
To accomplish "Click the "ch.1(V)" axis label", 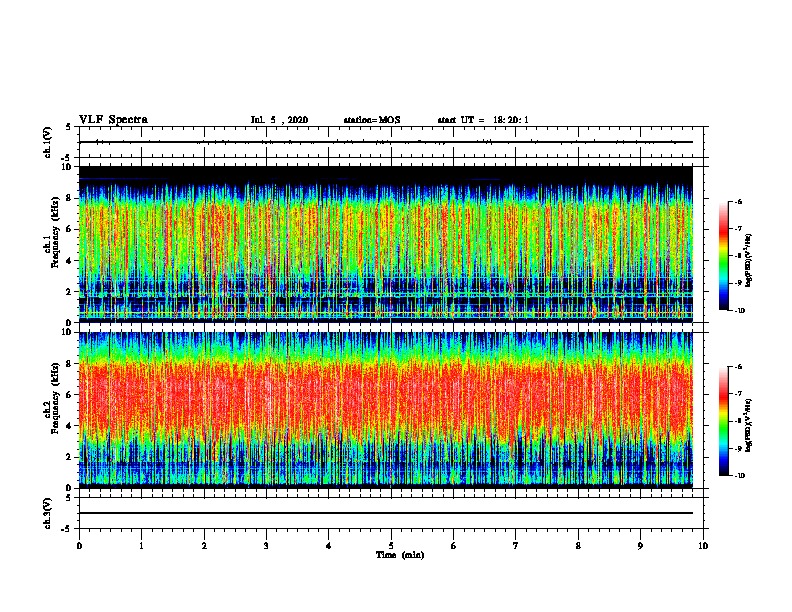I will pos(47,142).
